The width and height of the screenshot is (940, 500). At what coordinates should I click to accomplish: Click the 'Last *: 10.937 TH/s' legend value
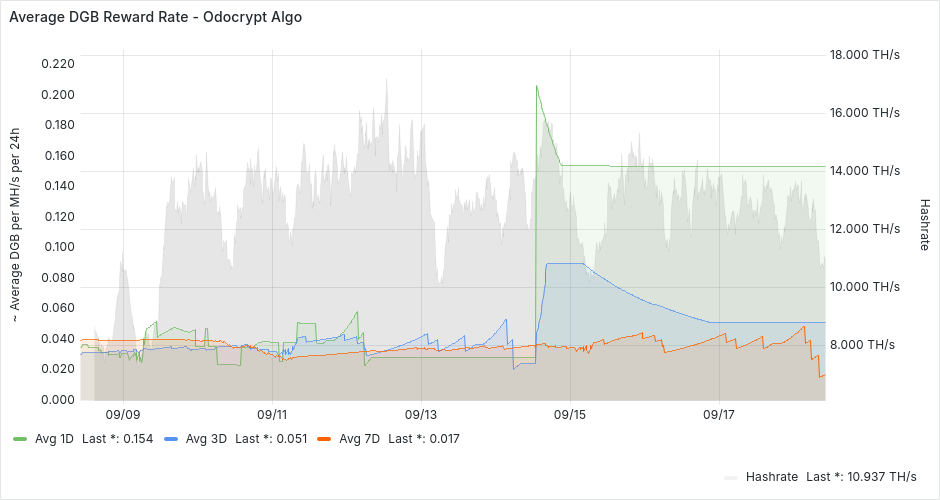click(861, 477)
